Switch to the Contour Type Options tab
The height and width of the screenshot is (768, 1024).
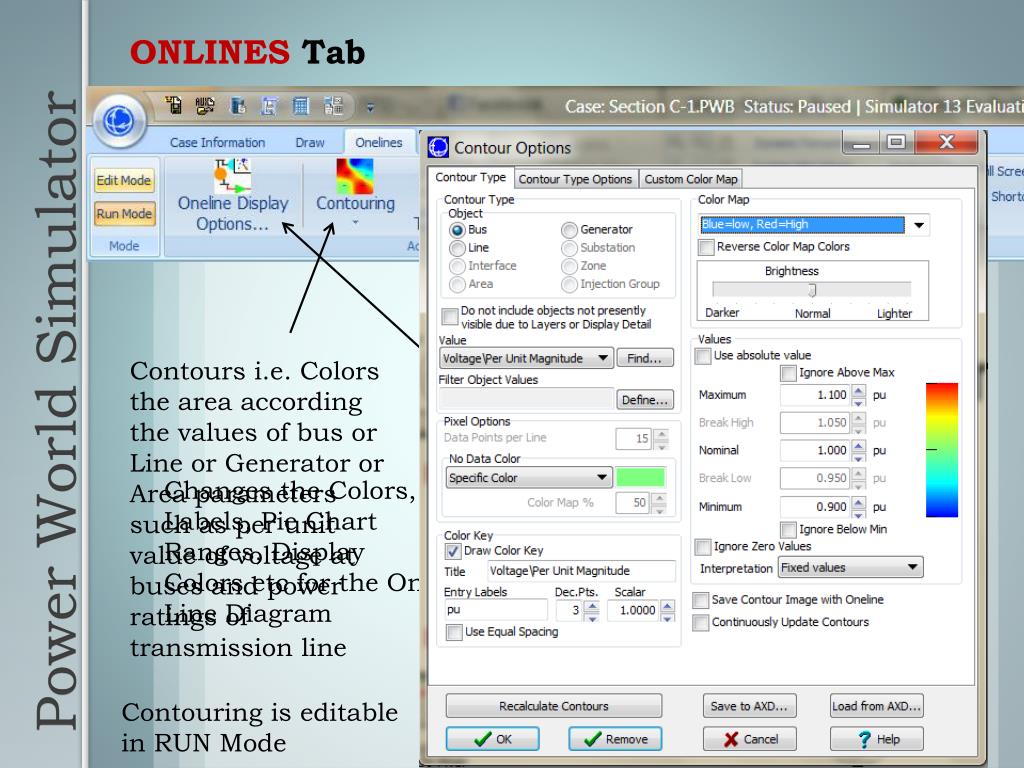575,179
